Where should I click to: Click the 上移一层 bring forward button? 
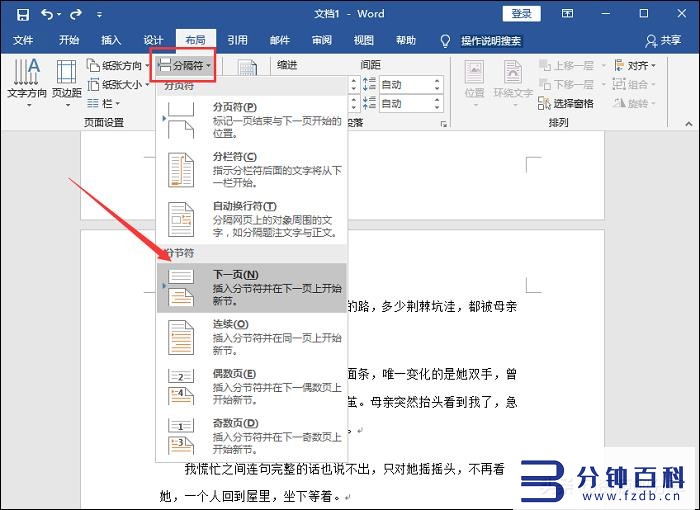[x=572, y=66]
